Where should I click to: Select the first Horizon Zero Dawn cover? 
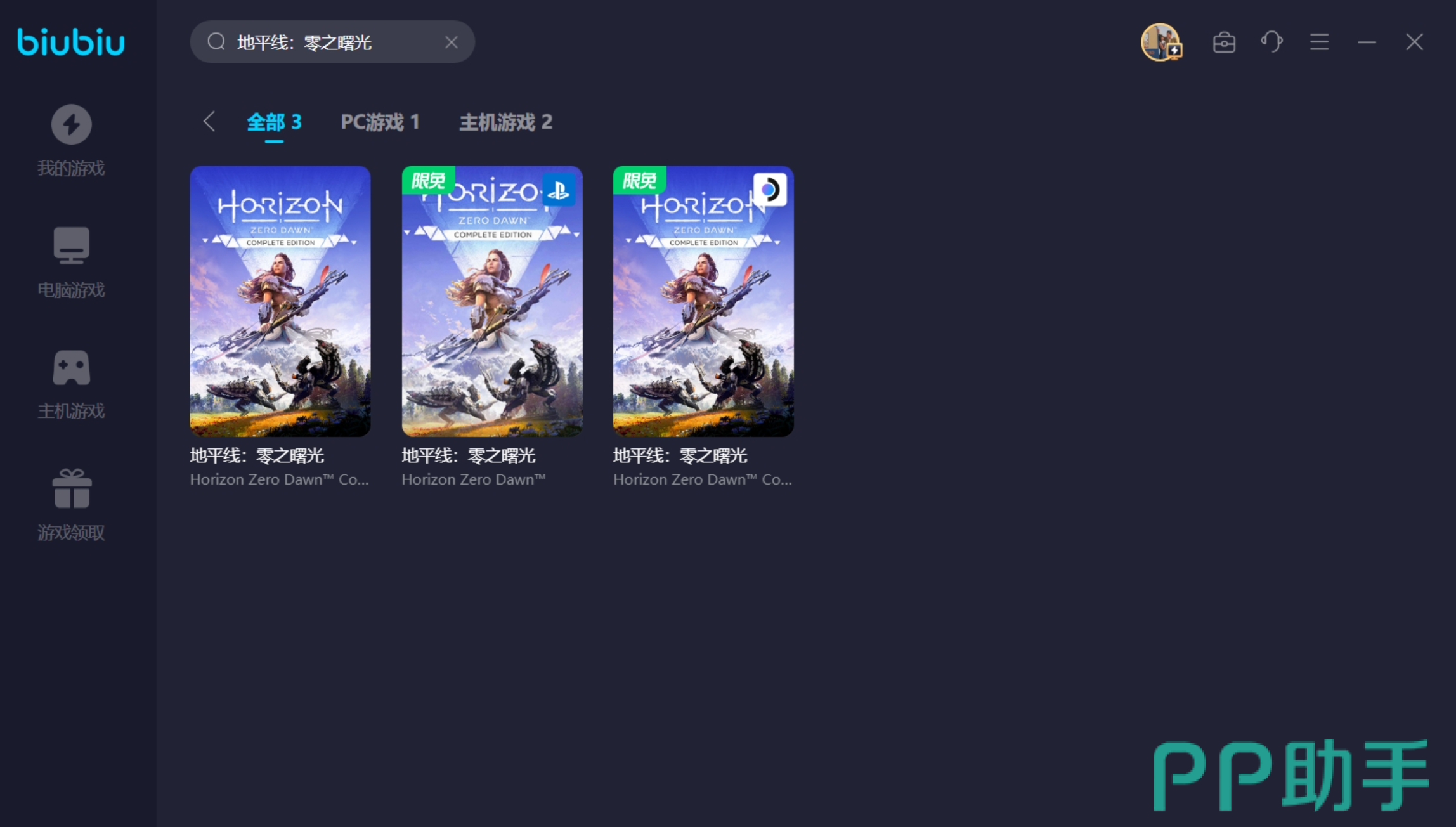click(x=280, y=301)
